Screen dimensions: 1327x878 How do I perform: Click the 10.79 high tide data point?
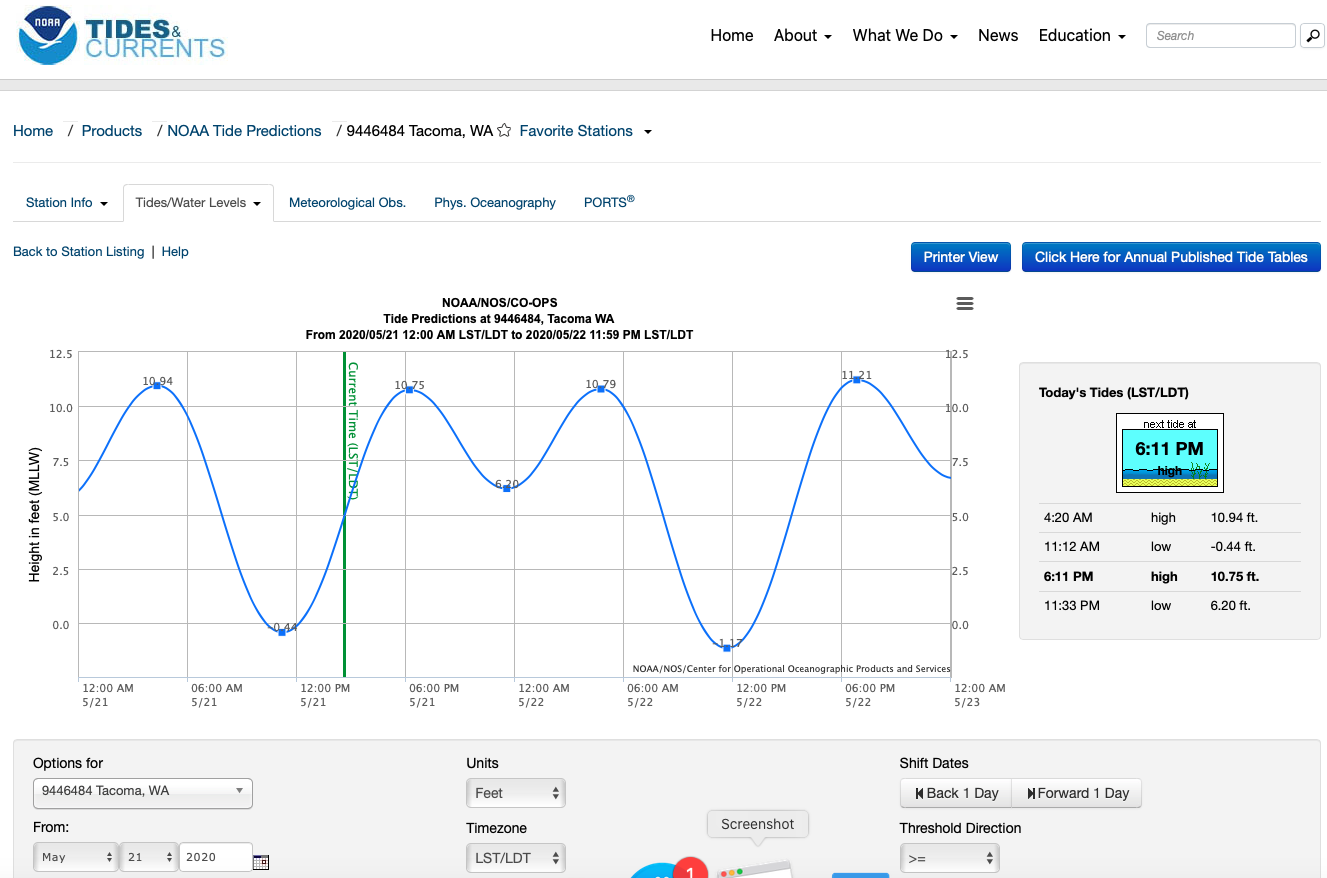[601, 388]
